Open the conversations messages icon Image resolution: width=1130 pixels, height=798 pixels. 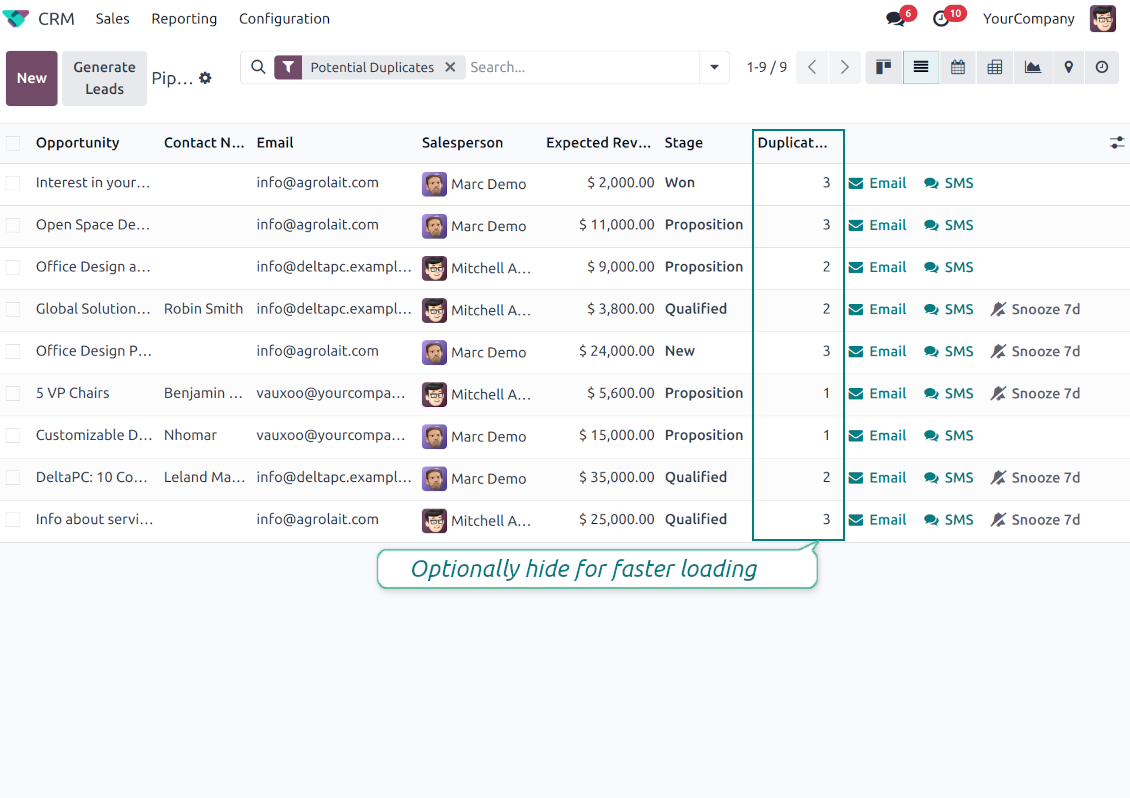point(895,19)
